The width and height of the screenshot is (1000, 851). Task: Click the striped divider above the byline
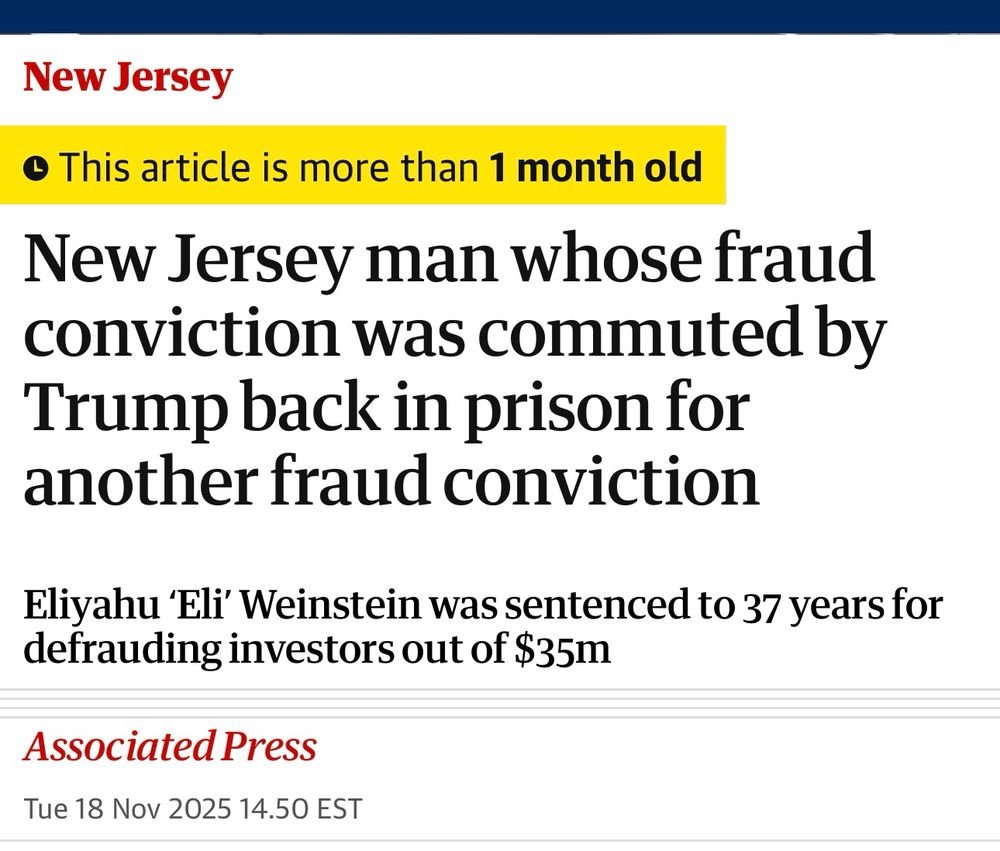click(500, 700)
